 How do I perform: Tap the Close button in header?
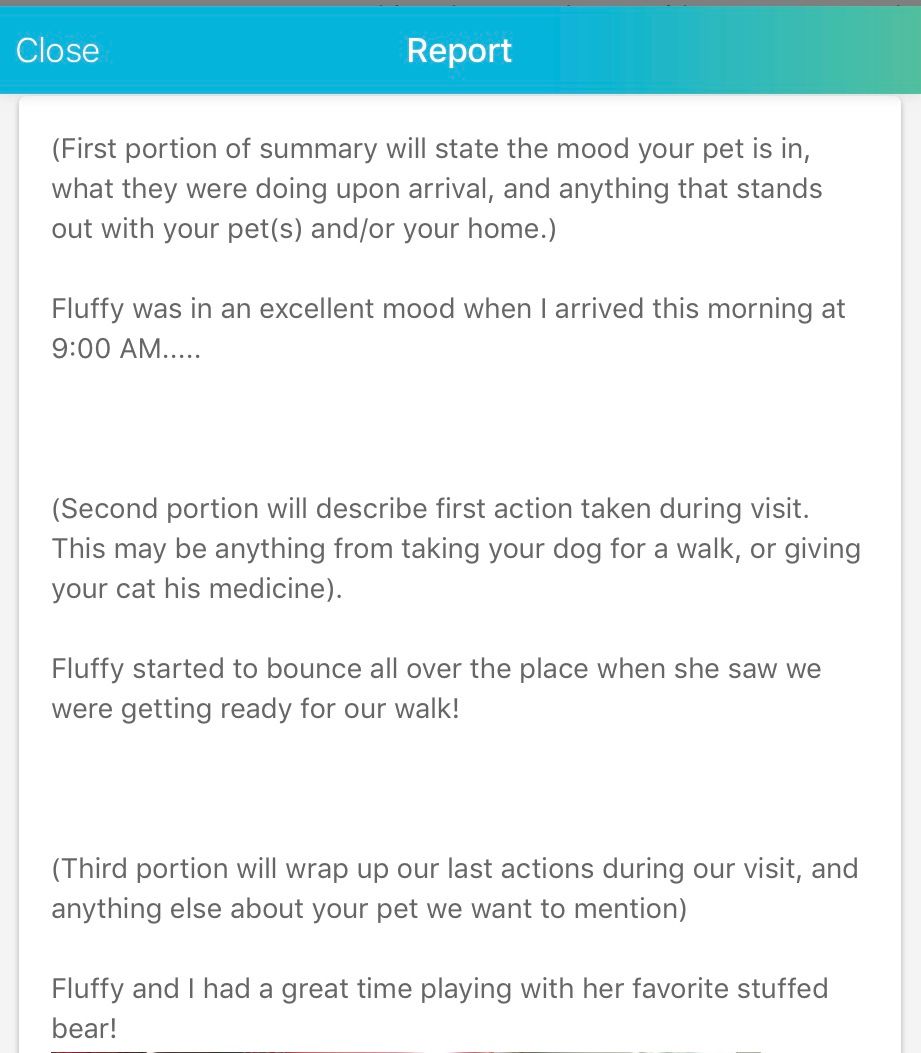point(58,50)
